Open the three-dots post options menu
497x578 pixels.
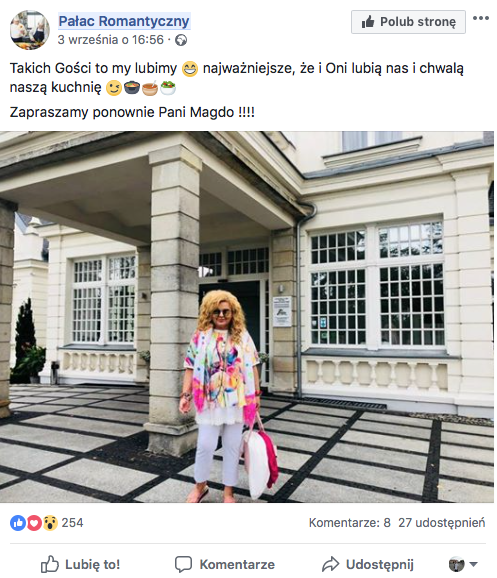pos(481,18)
